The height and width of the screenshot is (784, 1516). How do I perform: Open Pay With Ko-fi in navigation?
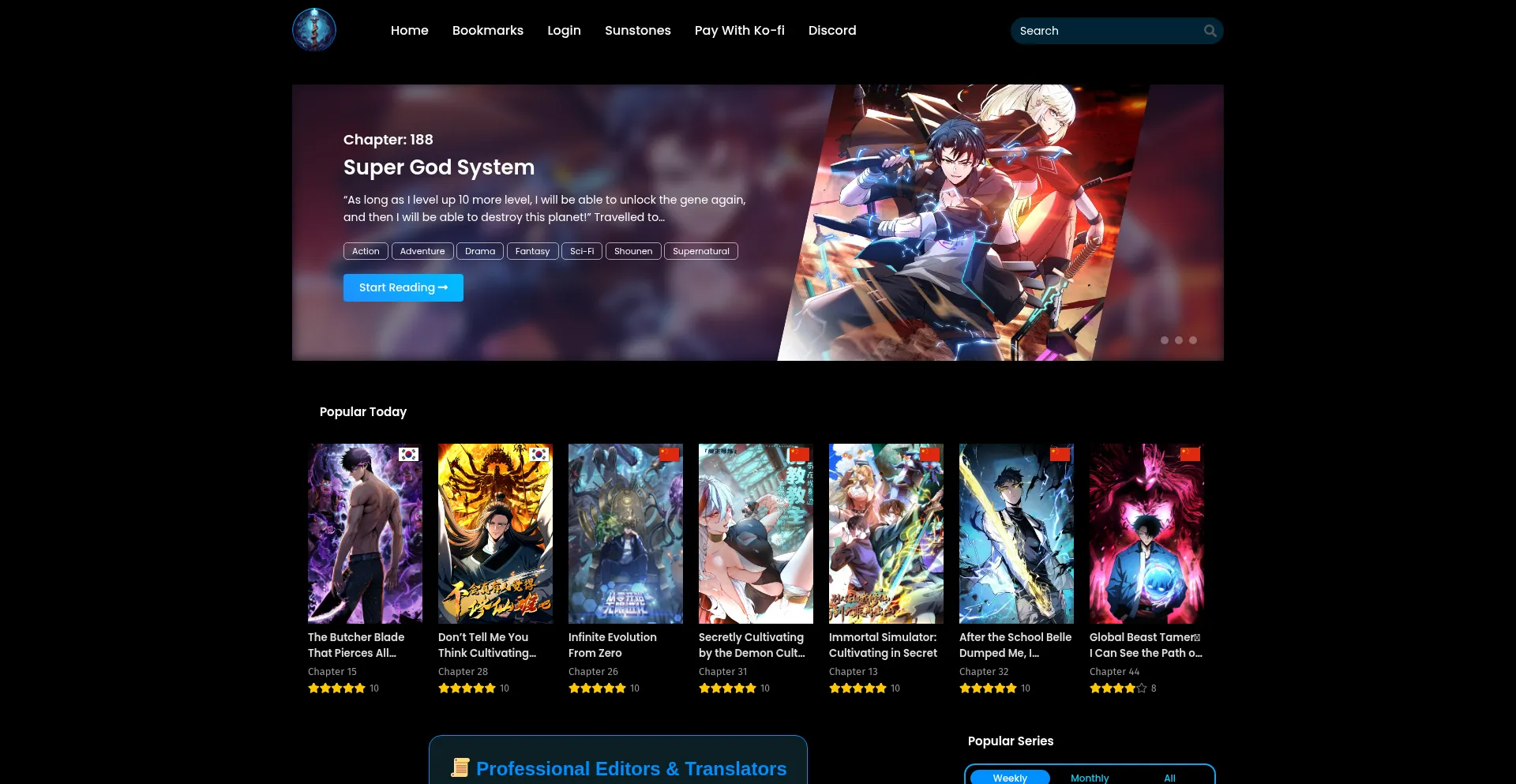pyautogui.click(x=739, y=31)
